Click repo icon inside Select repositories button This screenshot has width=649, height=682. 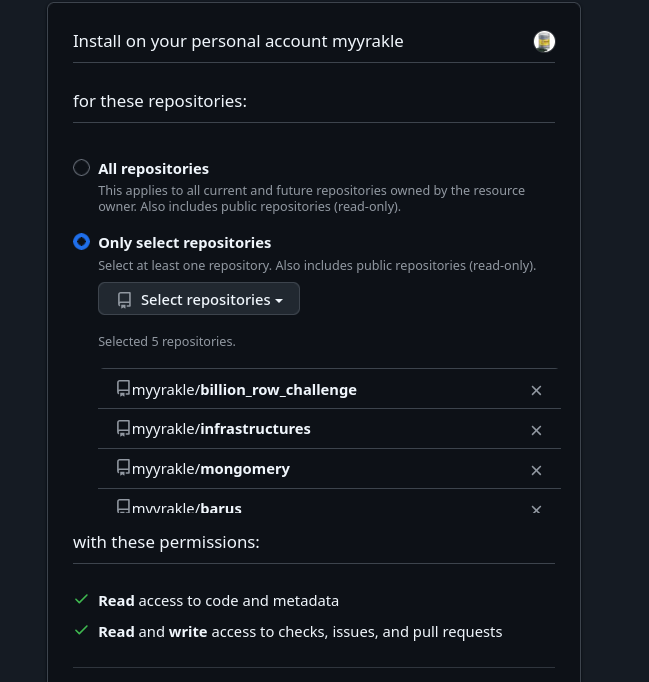pyautogui.click(x=124, y=300)
